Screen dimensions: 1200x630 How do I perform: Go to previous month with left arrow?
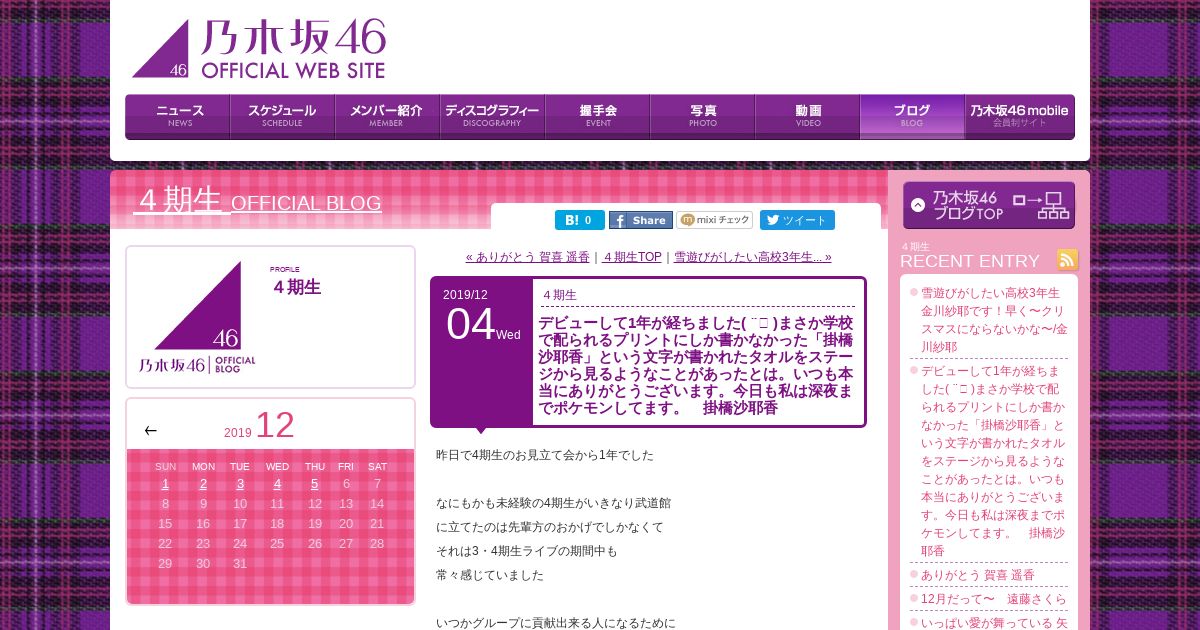(x=151, y=431)
